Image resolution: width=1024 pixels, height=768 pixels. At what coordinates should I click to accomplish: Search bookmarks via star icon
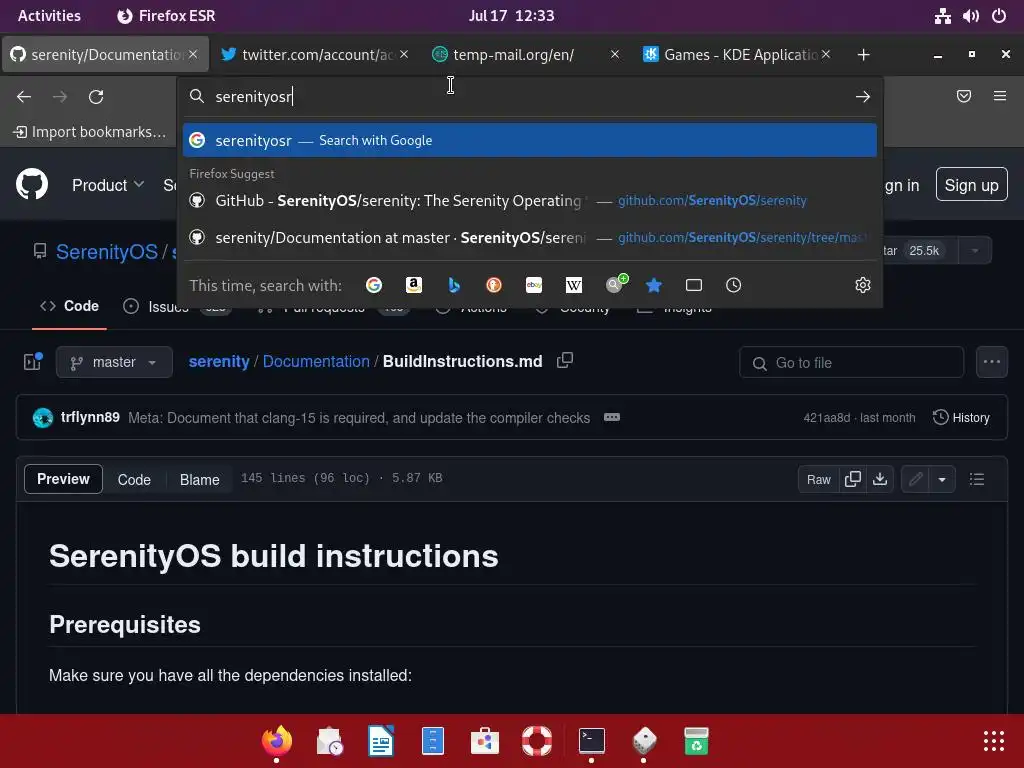654,285
